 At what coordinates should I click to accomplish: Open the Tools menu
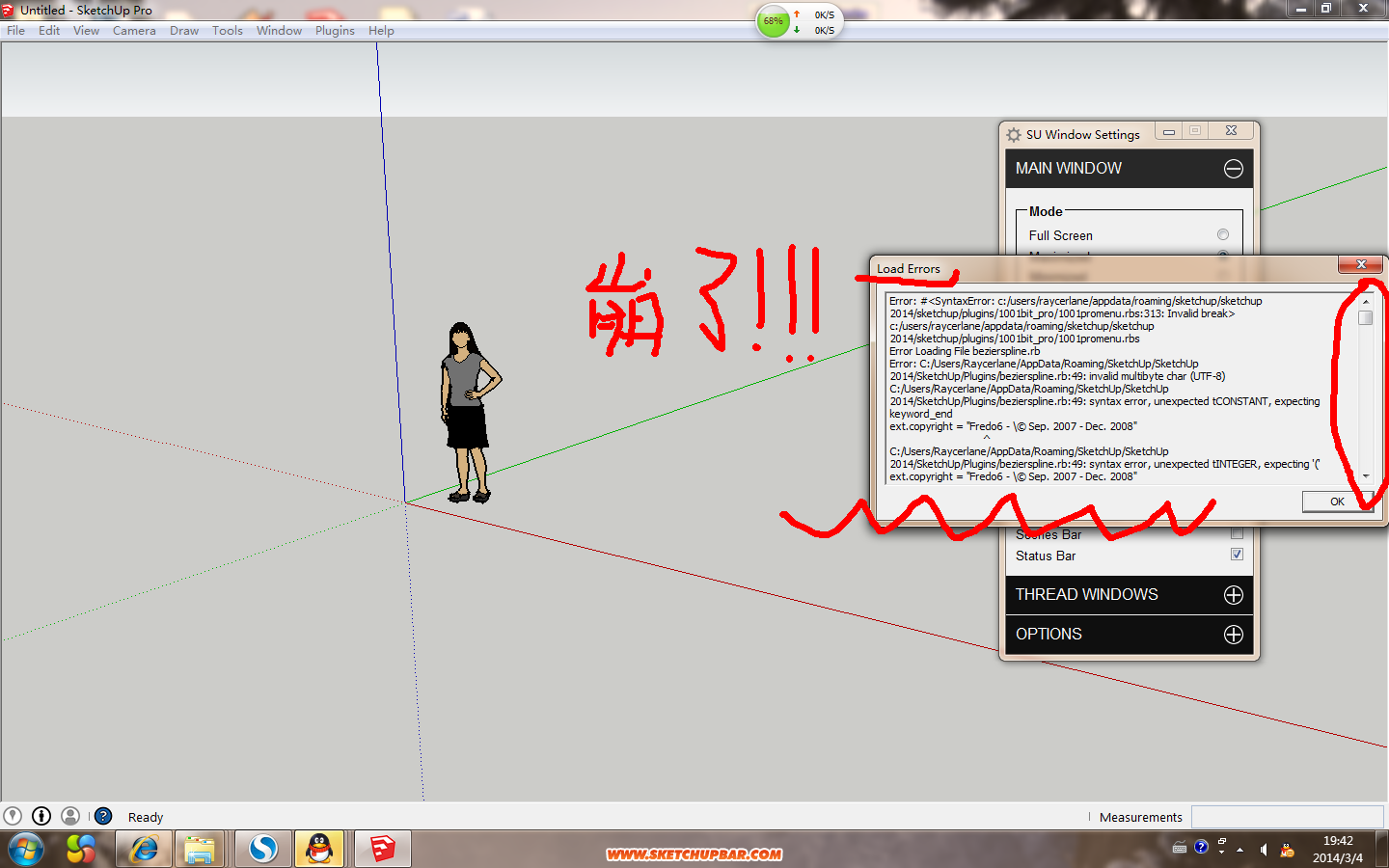[x=228, y=31]
